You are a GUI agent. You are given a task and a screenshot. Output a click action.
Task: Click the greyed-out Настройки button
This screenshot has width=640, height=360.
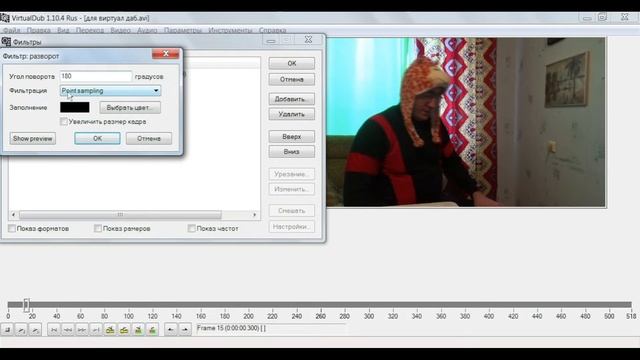tap(292, 227)
